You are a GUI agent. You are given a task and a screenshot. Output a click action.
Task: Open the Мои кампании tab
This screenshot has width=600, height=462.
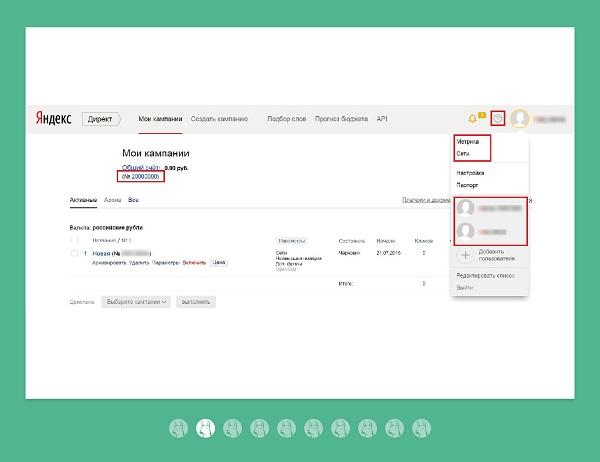point(160,119)
